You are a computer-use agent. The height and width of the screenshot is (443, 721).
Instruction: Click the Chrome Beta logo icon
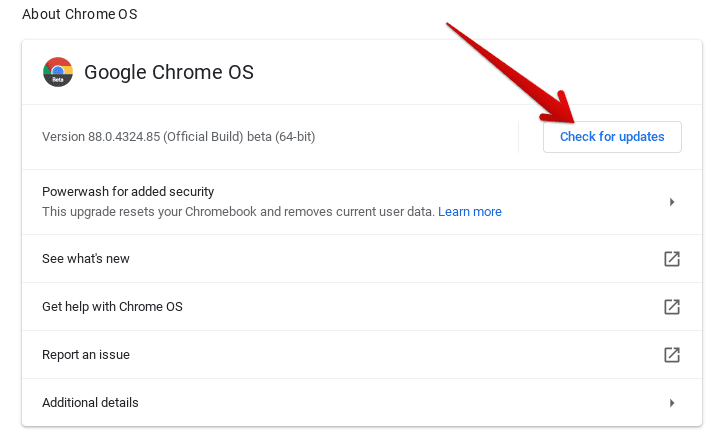(x=58, y=72)
